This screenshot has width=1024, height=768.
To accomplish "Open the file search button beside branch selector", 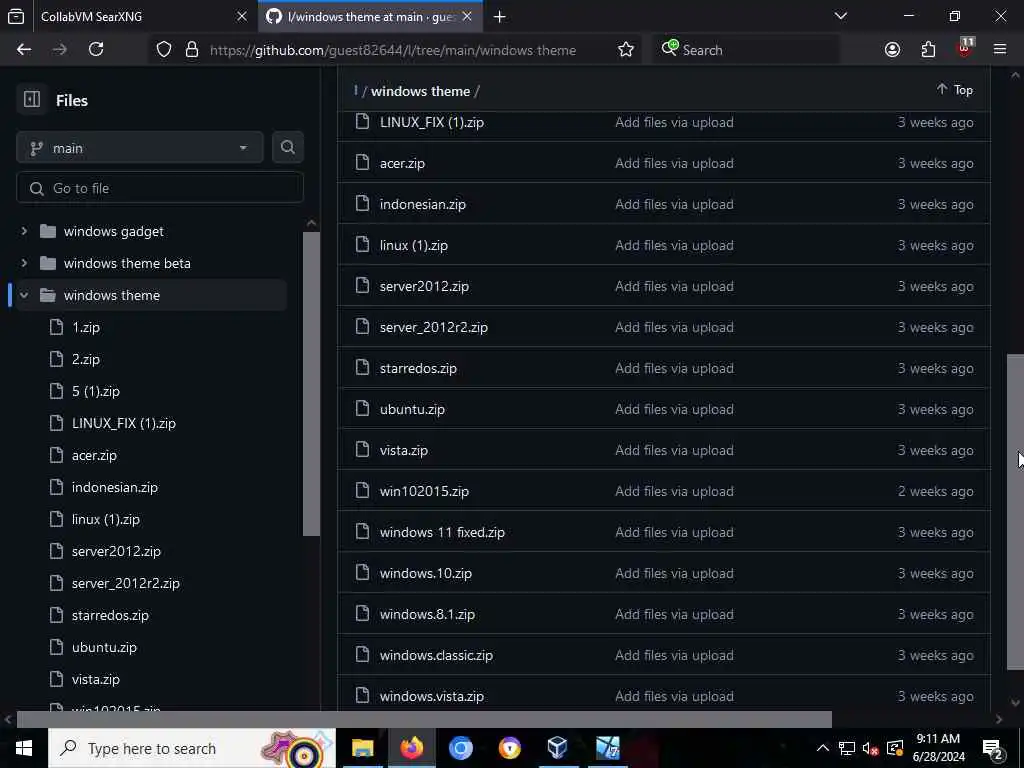I will tap(287, 148).
